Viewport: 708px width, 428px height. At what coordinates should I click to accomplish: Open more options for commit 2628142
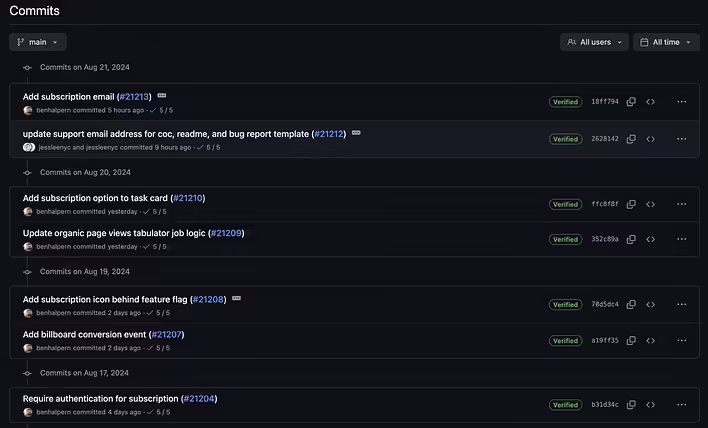(x=682, y=139)
